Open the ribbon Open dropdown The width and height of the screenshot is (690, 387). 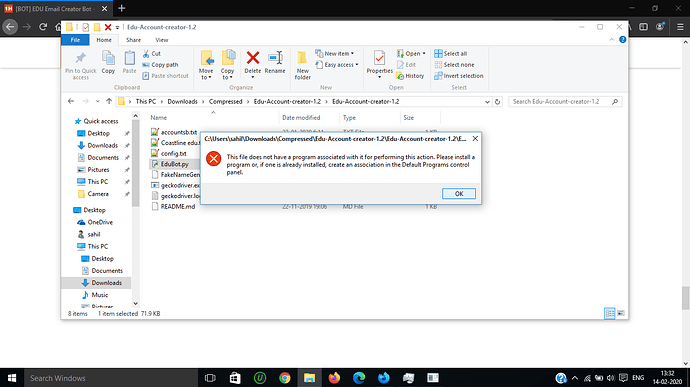click(411, 54)
